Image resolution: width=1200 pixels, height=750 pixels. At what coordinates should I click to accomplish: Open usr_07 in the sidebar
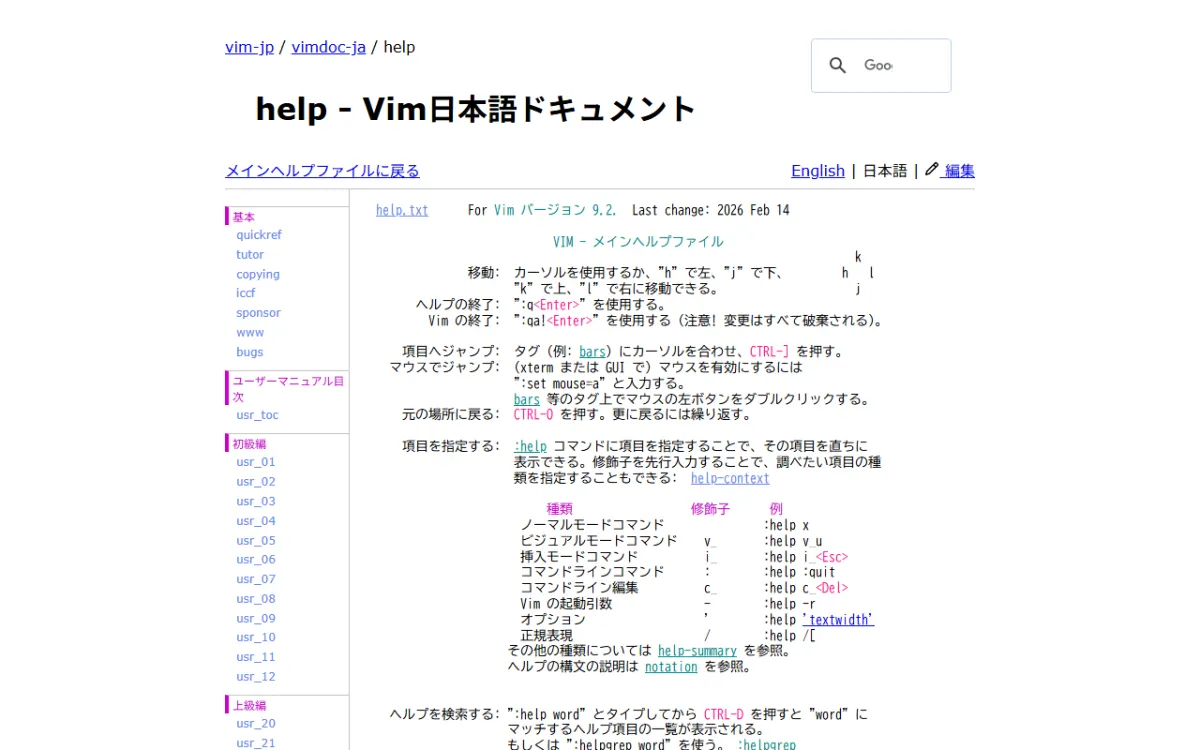pos(256,579)
